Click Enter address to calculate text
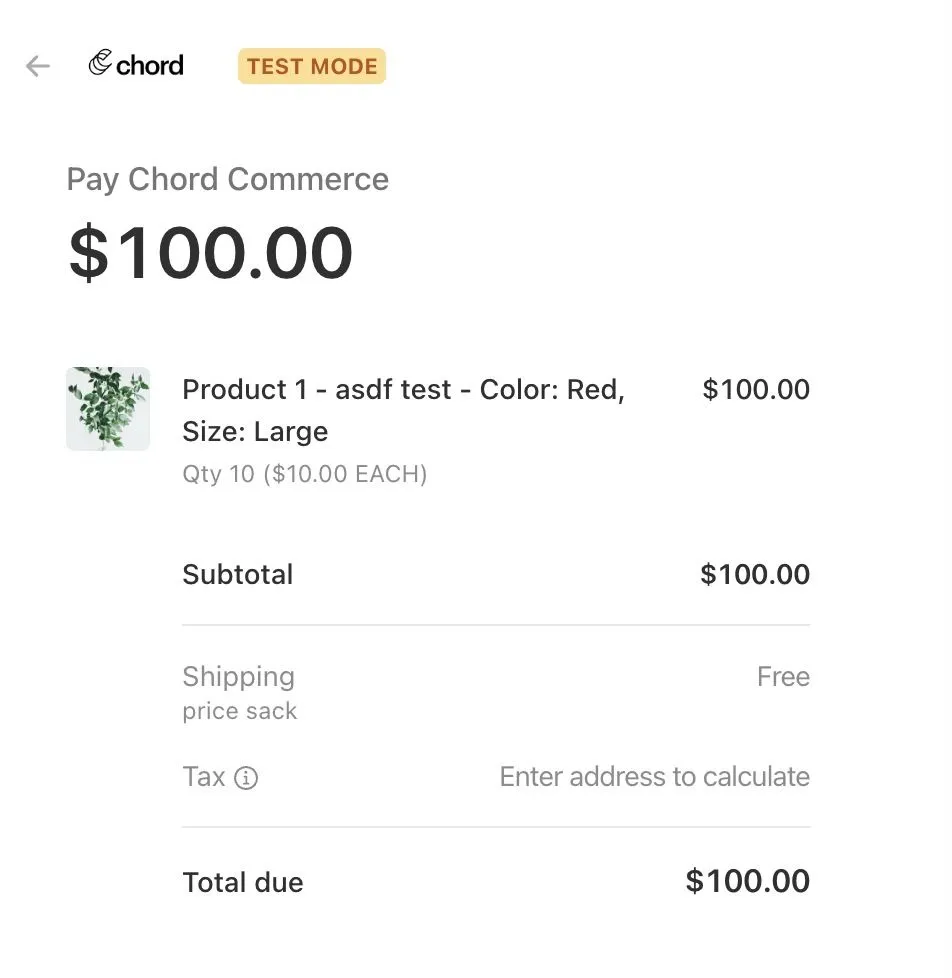952x978 pixels. pos(655,777)
